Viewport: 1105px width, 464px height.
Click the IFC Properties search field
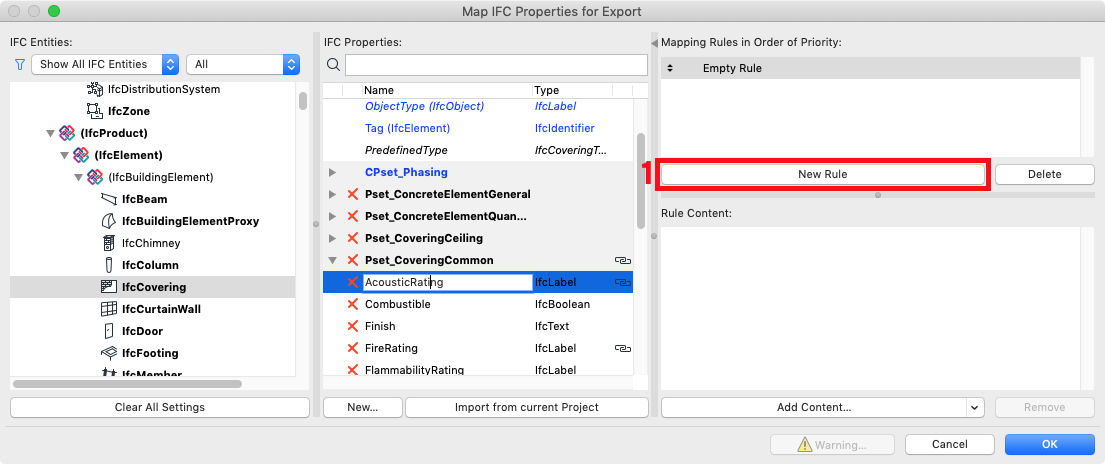click(x=496, y=64)
